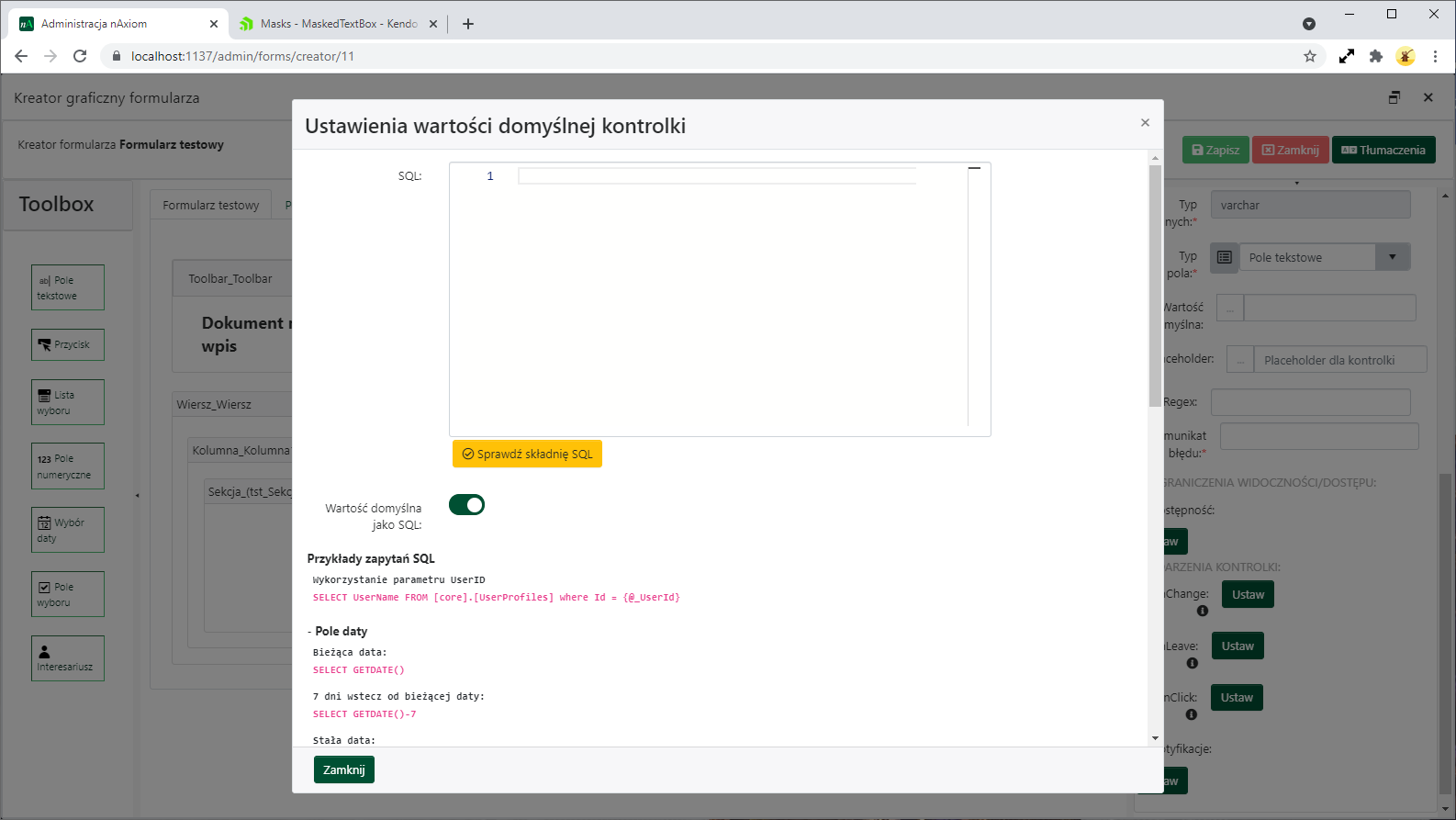The height and width of the screenshot is (820, 1456).
Task: Select the Wybór daty toolbox item
Action: coord(68,530)
